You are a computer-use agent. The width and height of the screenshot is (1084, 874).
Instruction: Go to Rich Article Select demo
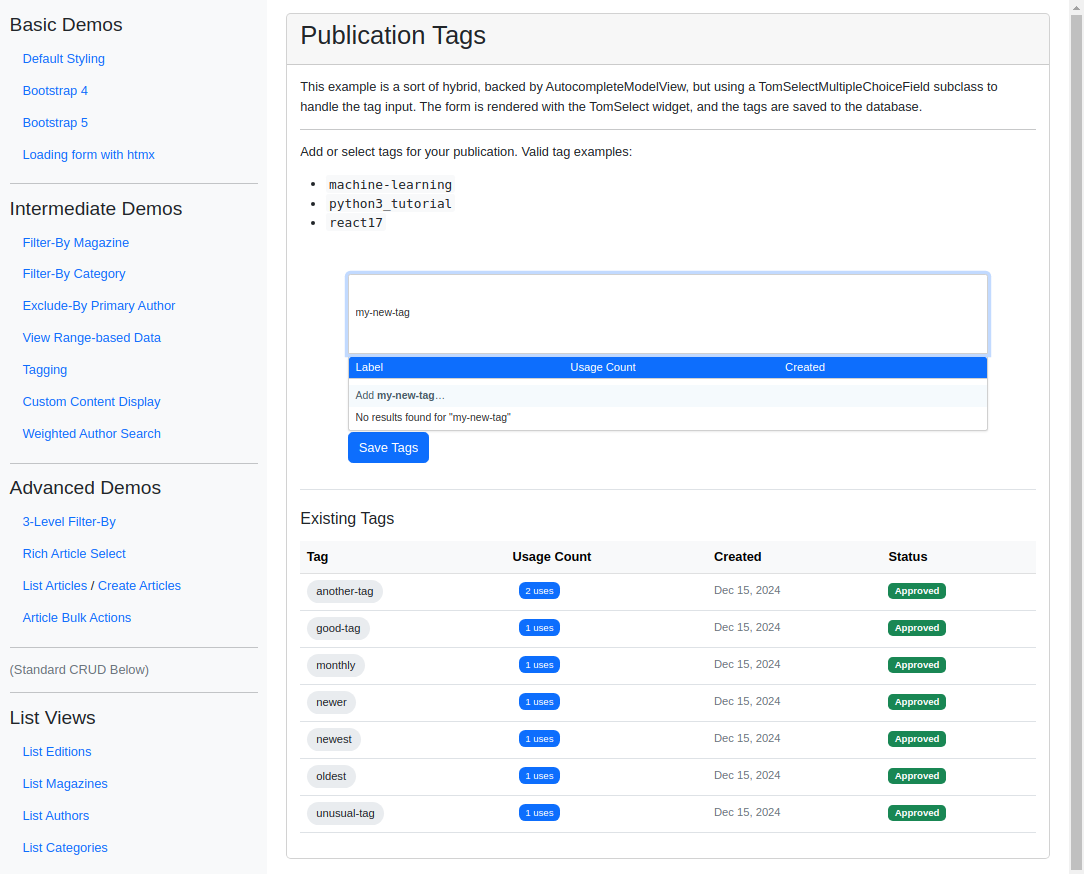74,554
